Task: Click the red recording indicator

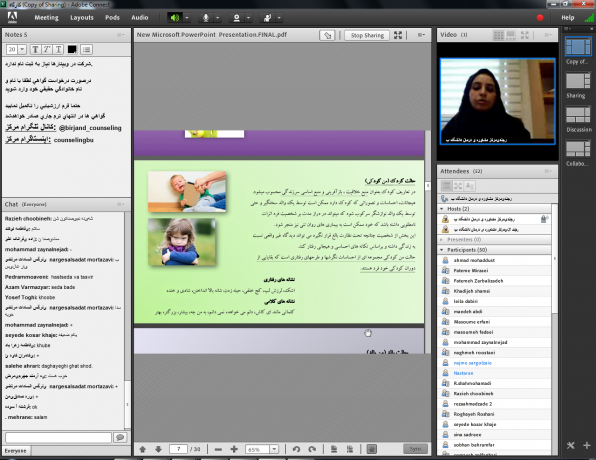Action: pyautogui.click(x=540, y=17)
